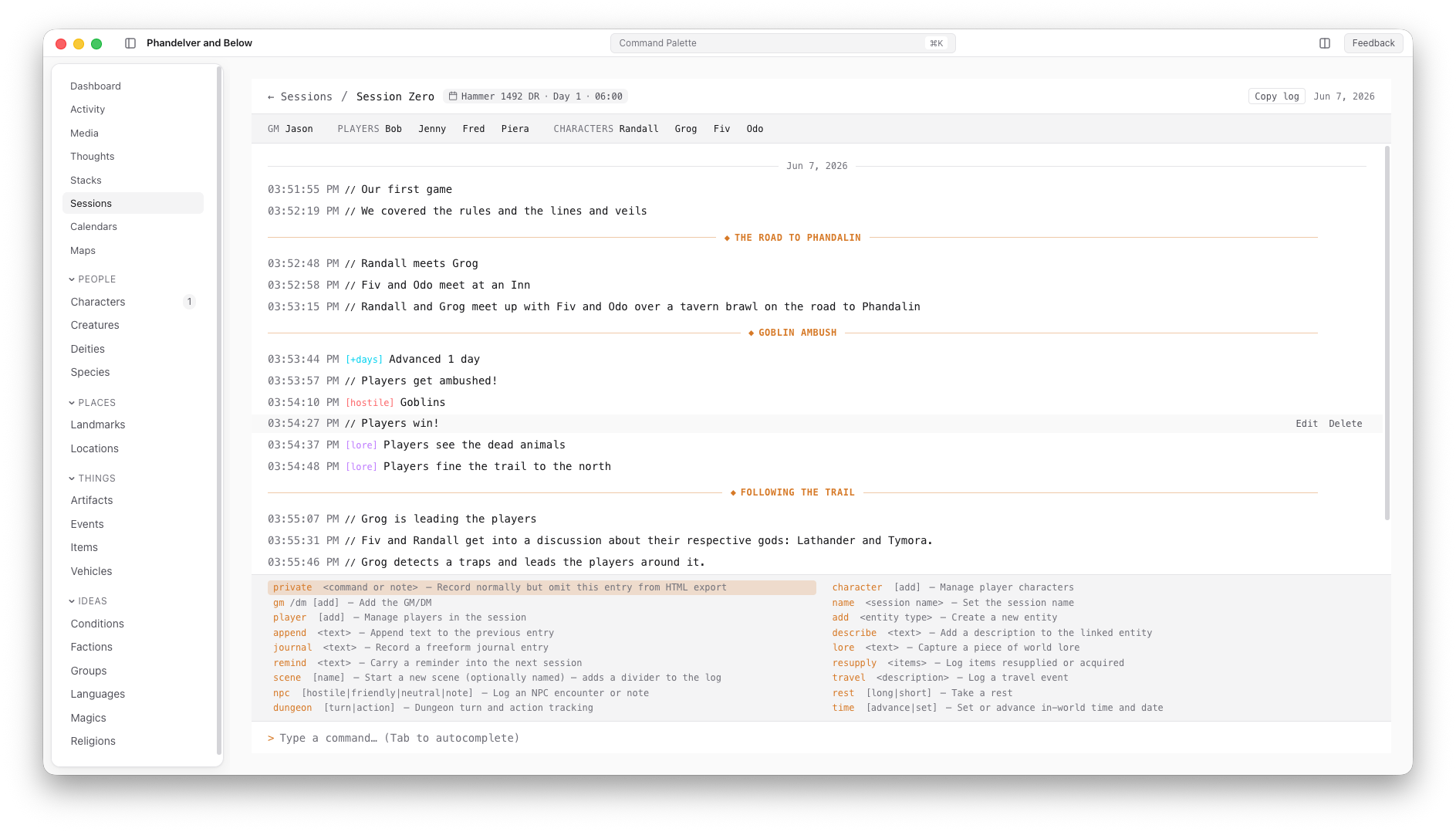The image size is (1456, 832).
Task: Select the private command suggestion
Action: 542,587
